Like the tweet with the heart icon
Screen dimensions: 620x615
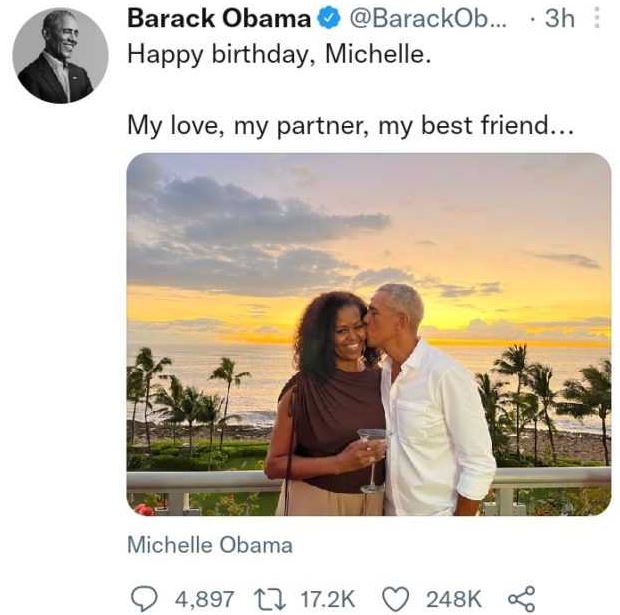click(x=397, y=598)
